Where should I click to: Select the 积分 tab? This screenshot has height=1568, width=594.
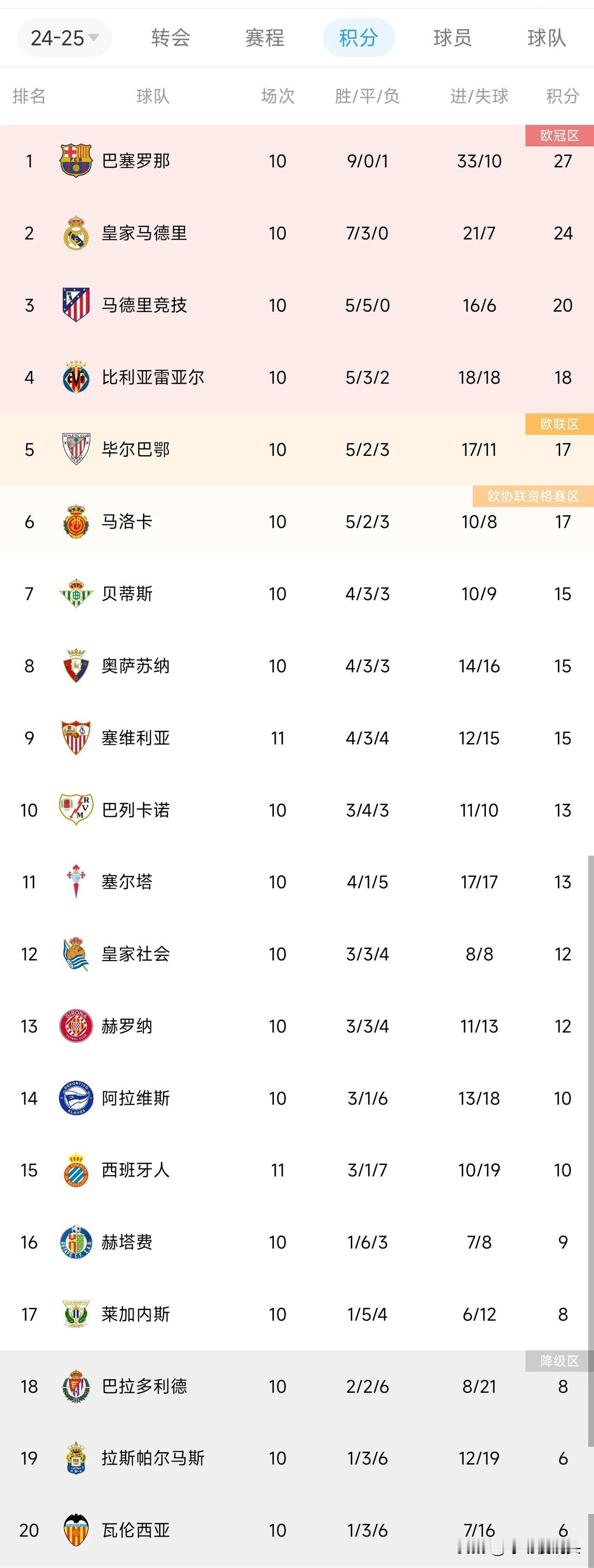tap(358, 38)
